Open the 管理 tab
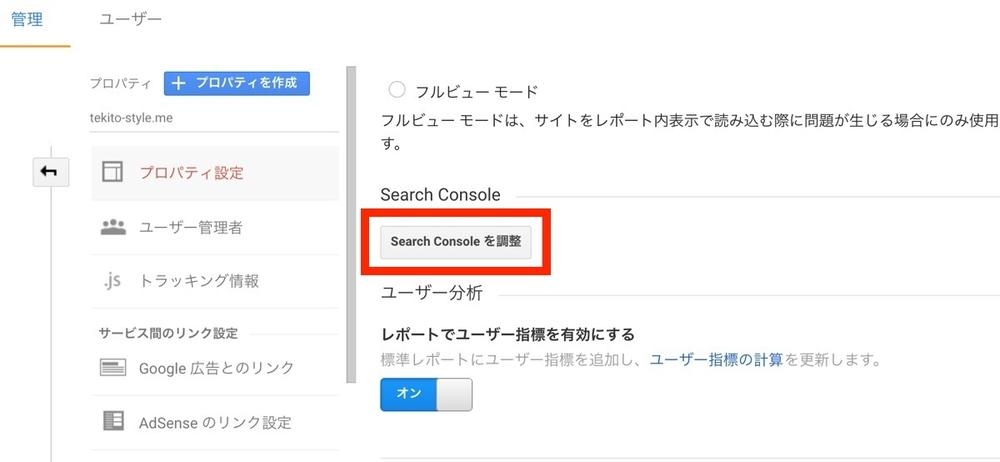The height and width of the screenshot is (462, 1000). coord(27,19)
